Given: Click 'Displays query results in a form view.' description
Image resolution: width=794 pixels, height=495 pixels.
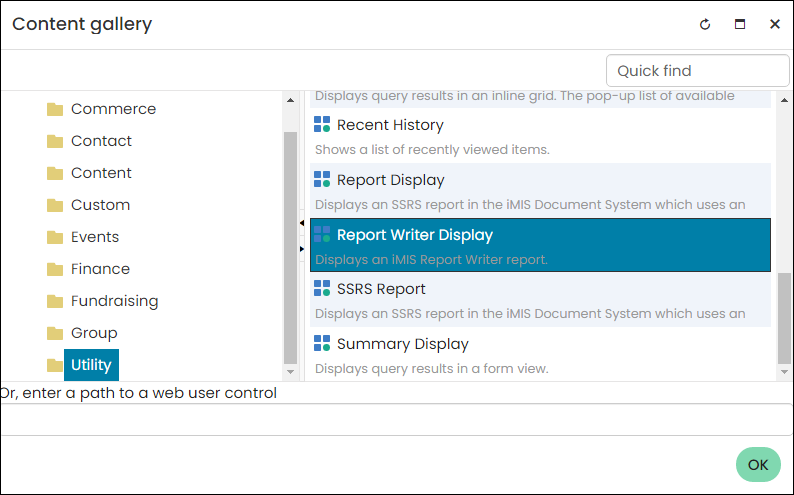Looking at the screenshot, I should click(x=431, y=368).
